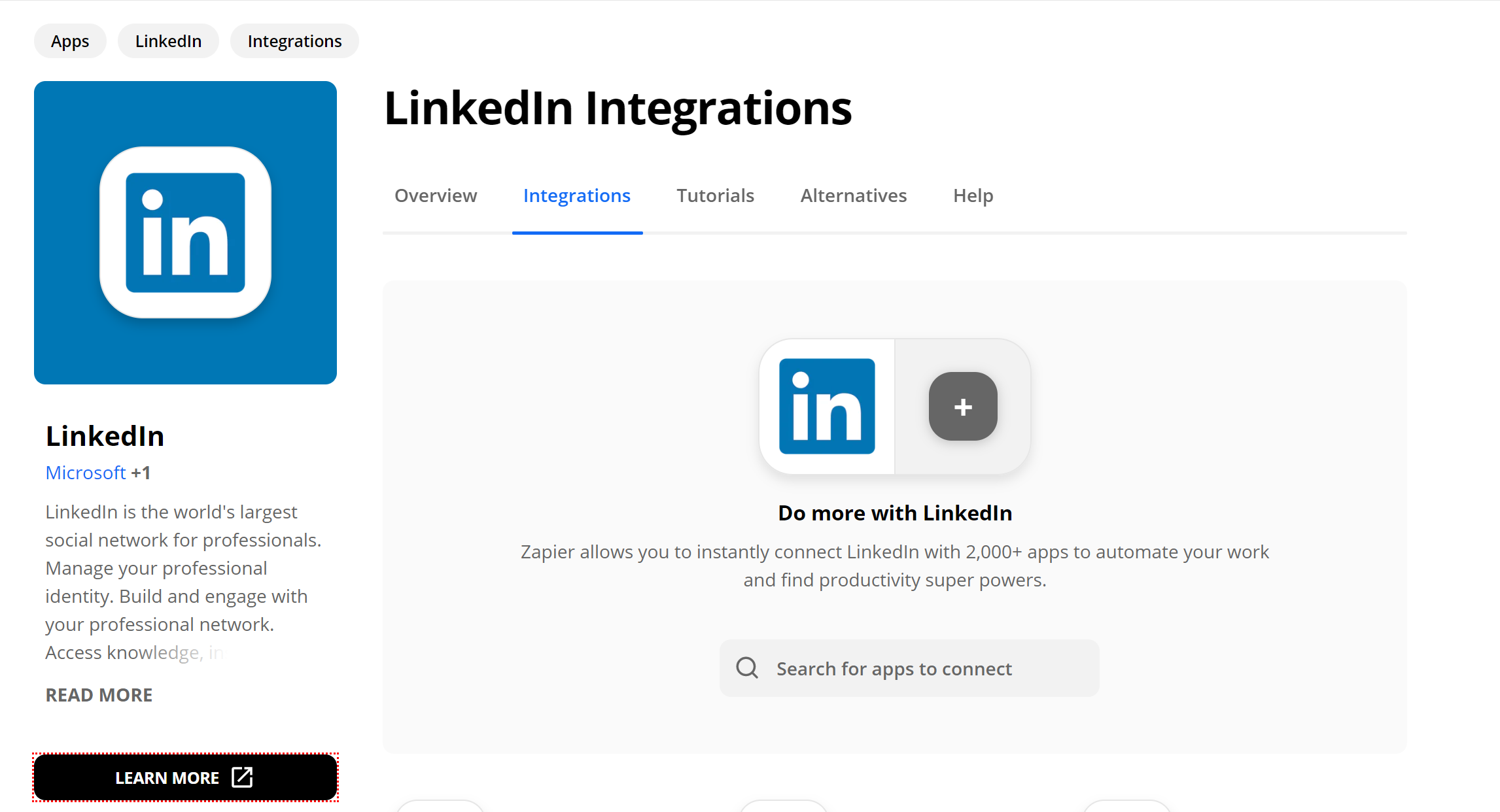View the Alternatives tab
The height and width of the screenshot is (812, 1500).
[854, 195]
